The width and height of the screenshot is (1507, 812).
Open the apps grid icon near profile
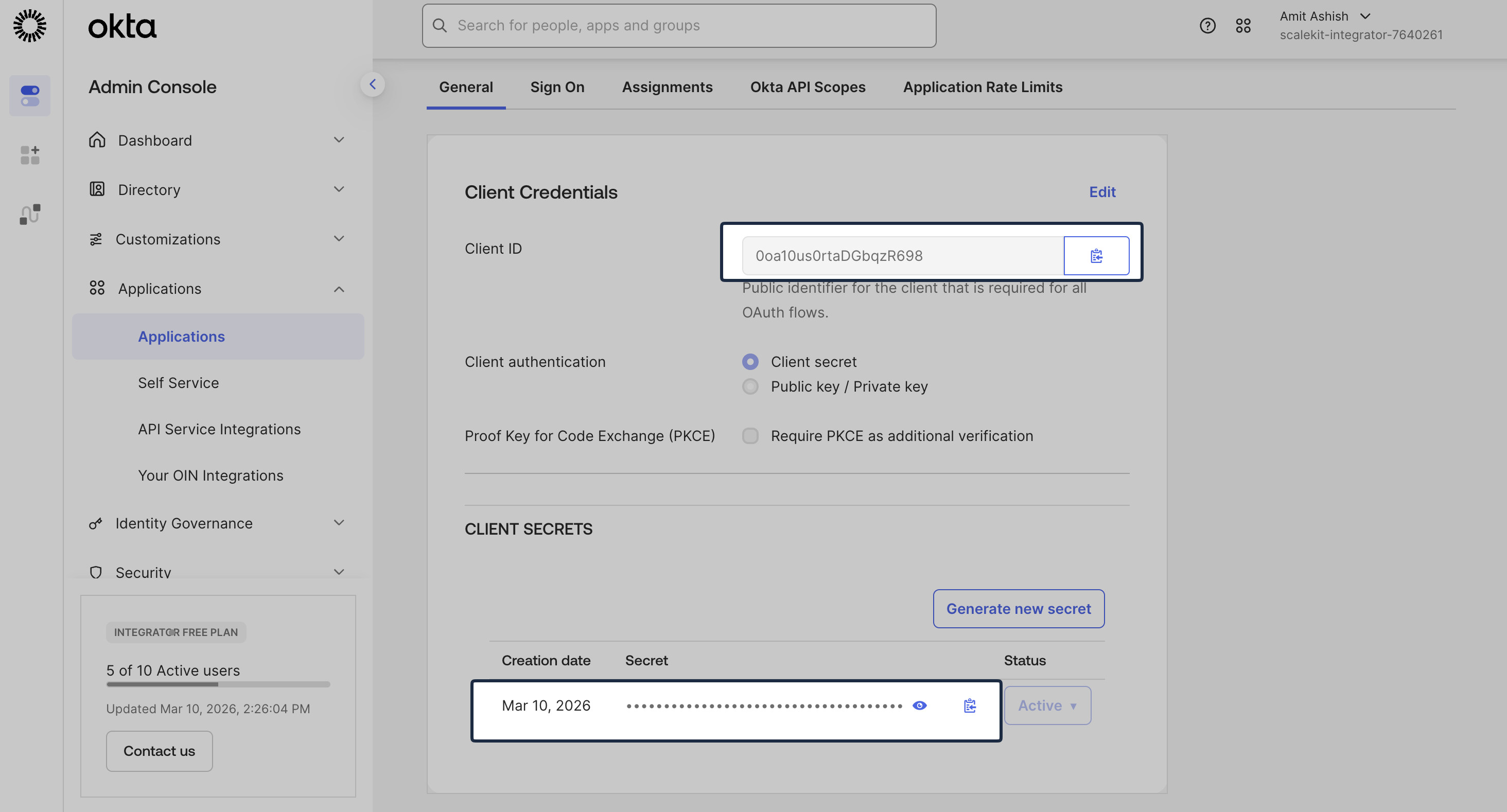point(1244,25)
